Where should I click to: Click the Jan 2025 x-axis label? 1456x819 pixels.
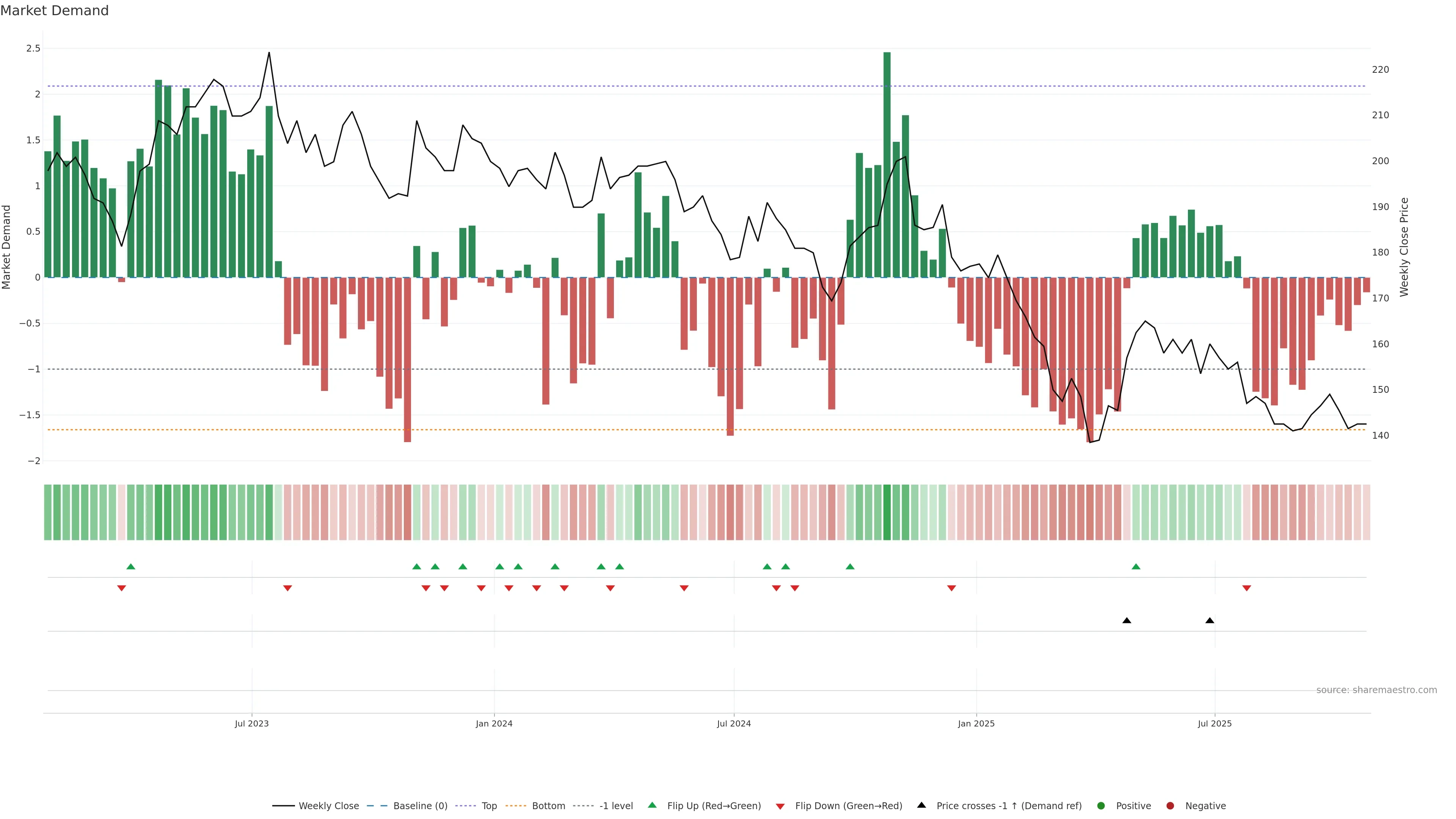coord(976,723)
